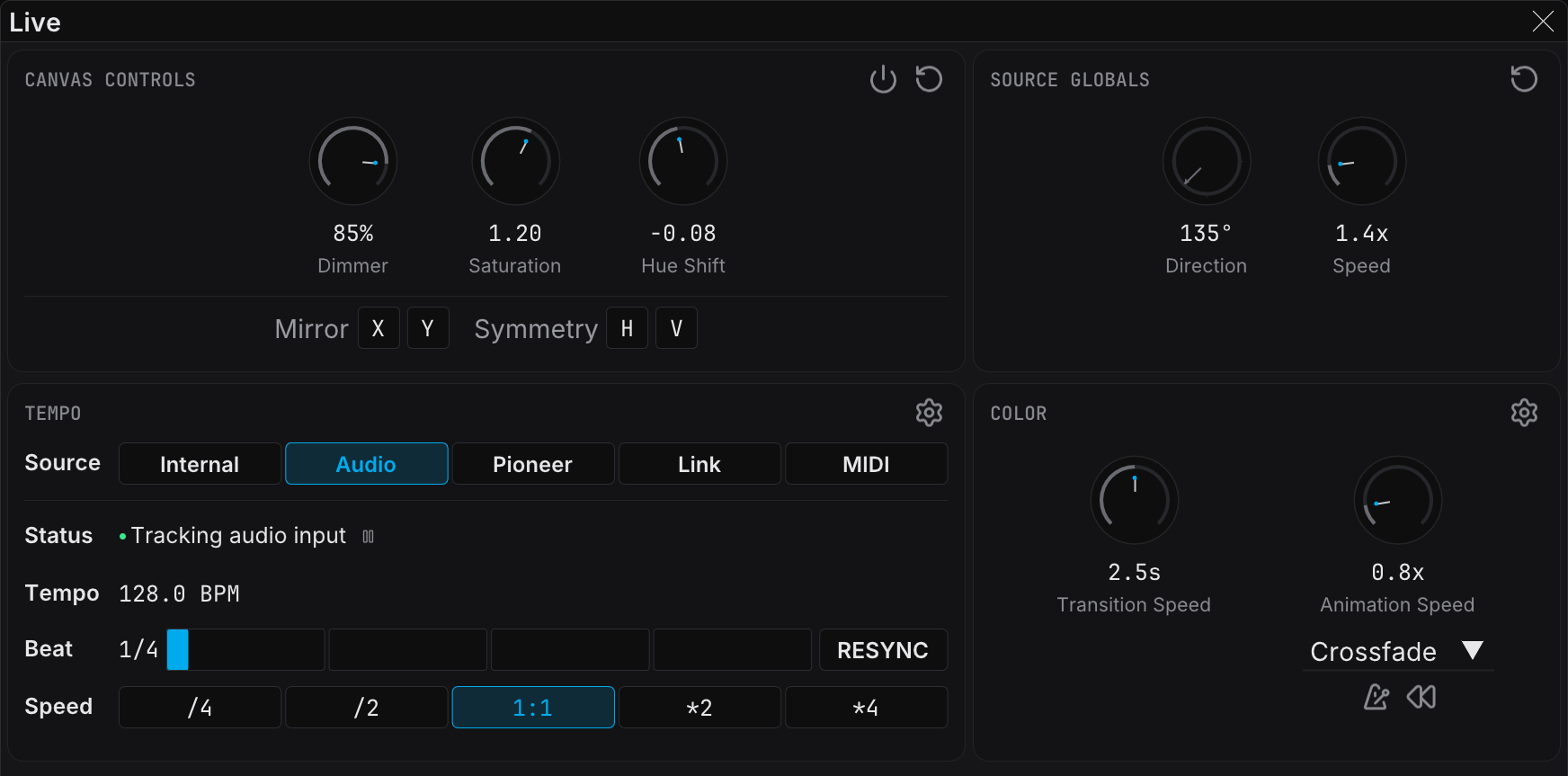Click the rewind icon under Crossfade

pos(1421,697)
